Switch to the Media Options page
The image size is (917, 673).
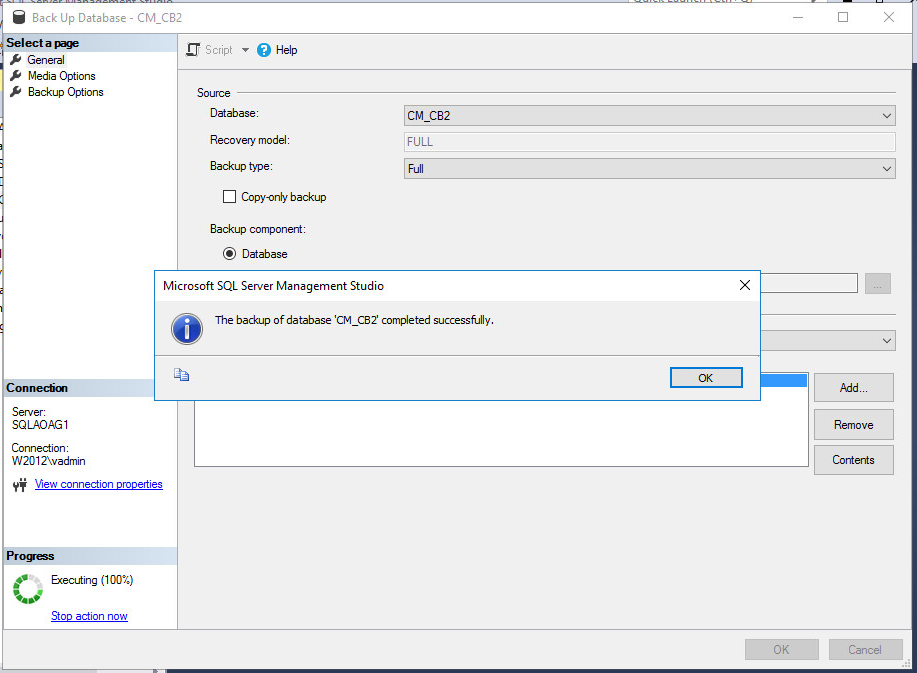coord(60,75)
